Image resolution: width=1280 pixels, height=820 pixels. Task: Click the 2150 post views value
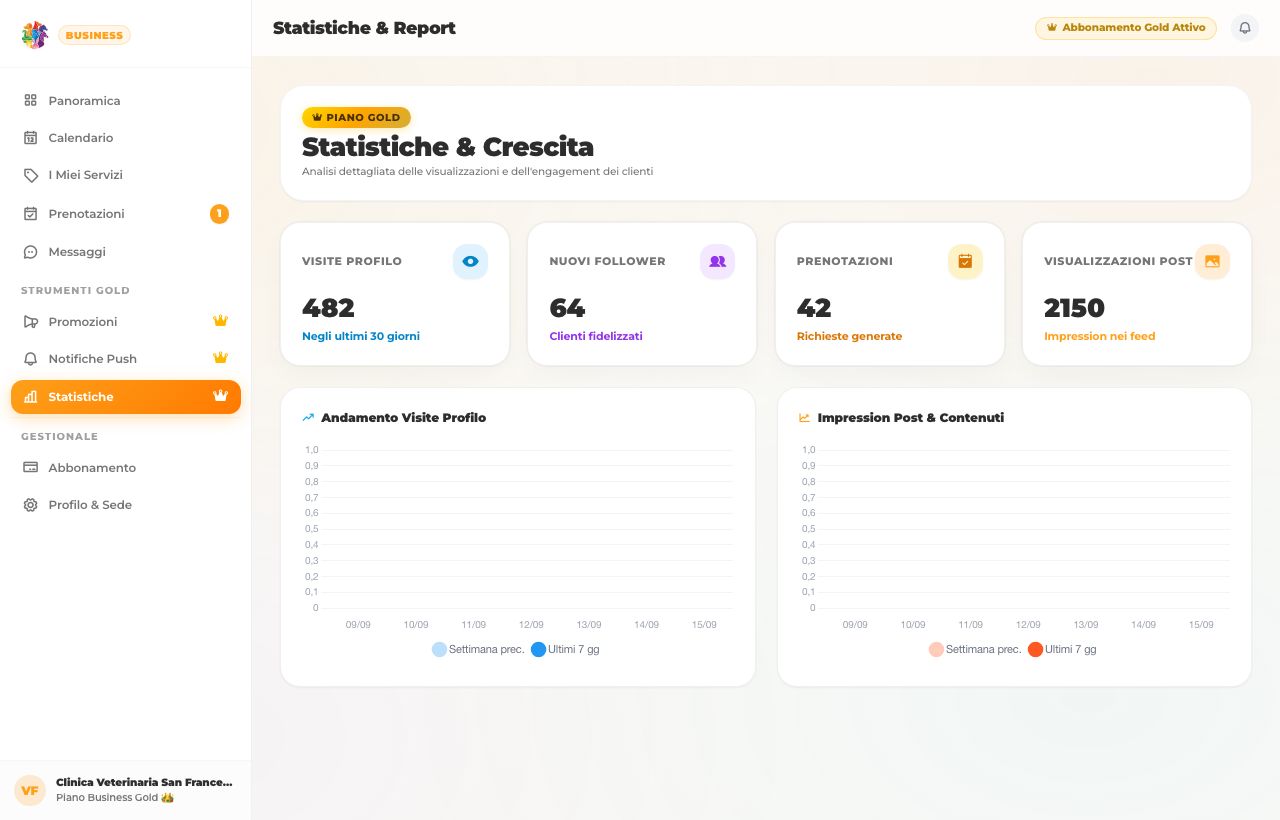coord(1074,308)
